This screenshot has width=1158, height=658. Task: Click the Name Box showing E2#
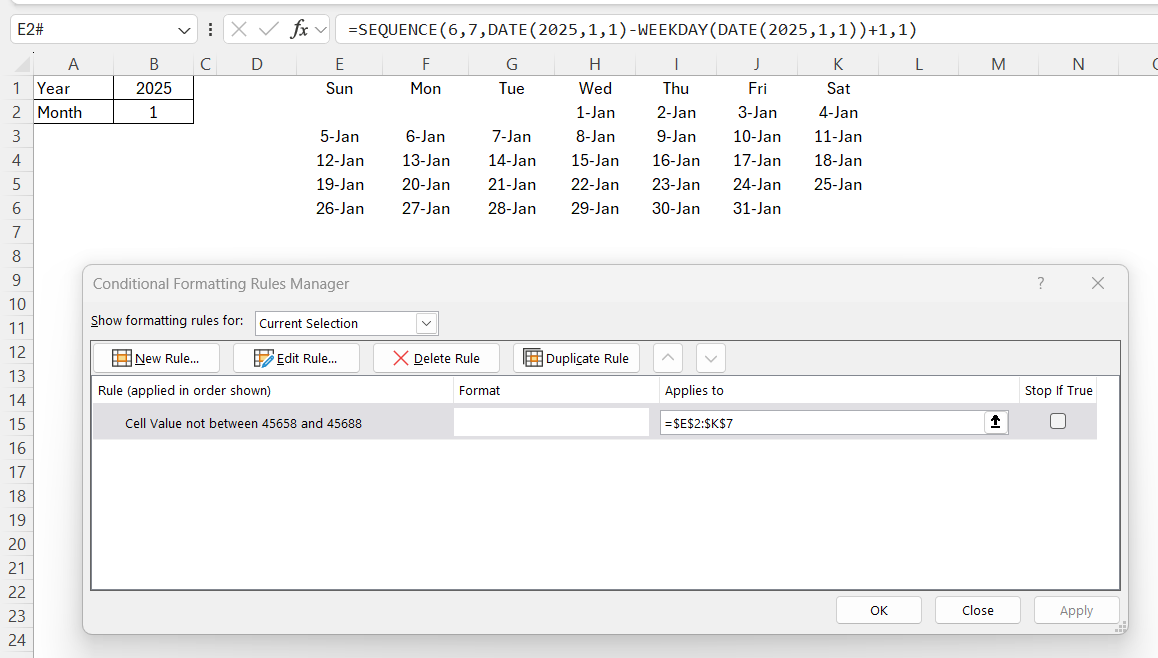[93, 30]
